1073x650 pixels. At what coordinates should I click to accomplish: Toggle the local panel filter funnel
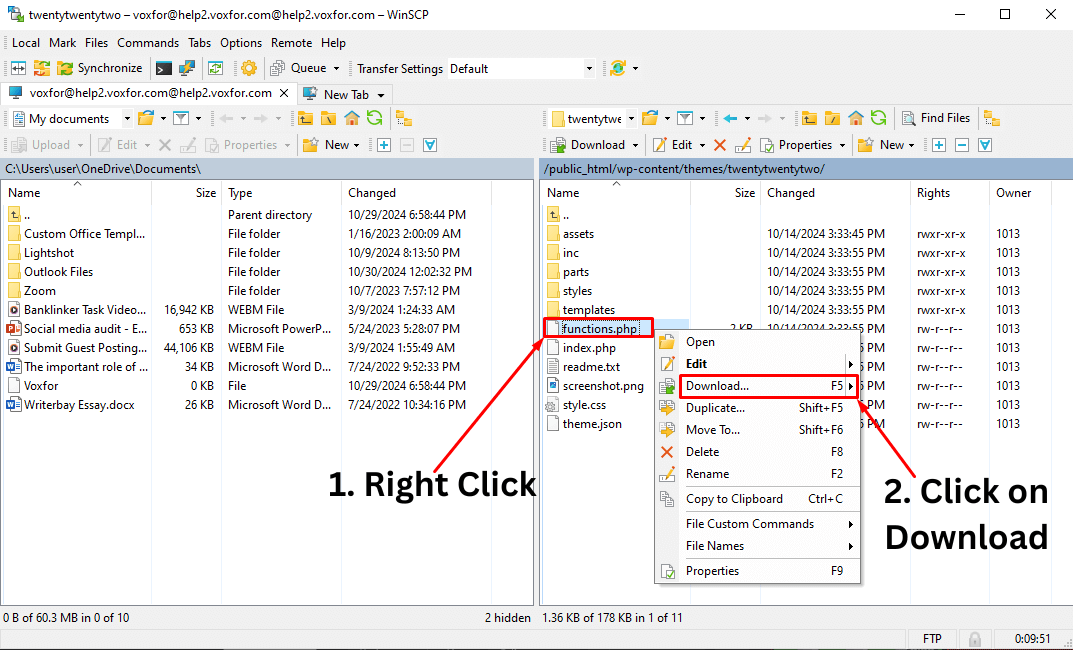pyautogui.click(x=180, y=118)
